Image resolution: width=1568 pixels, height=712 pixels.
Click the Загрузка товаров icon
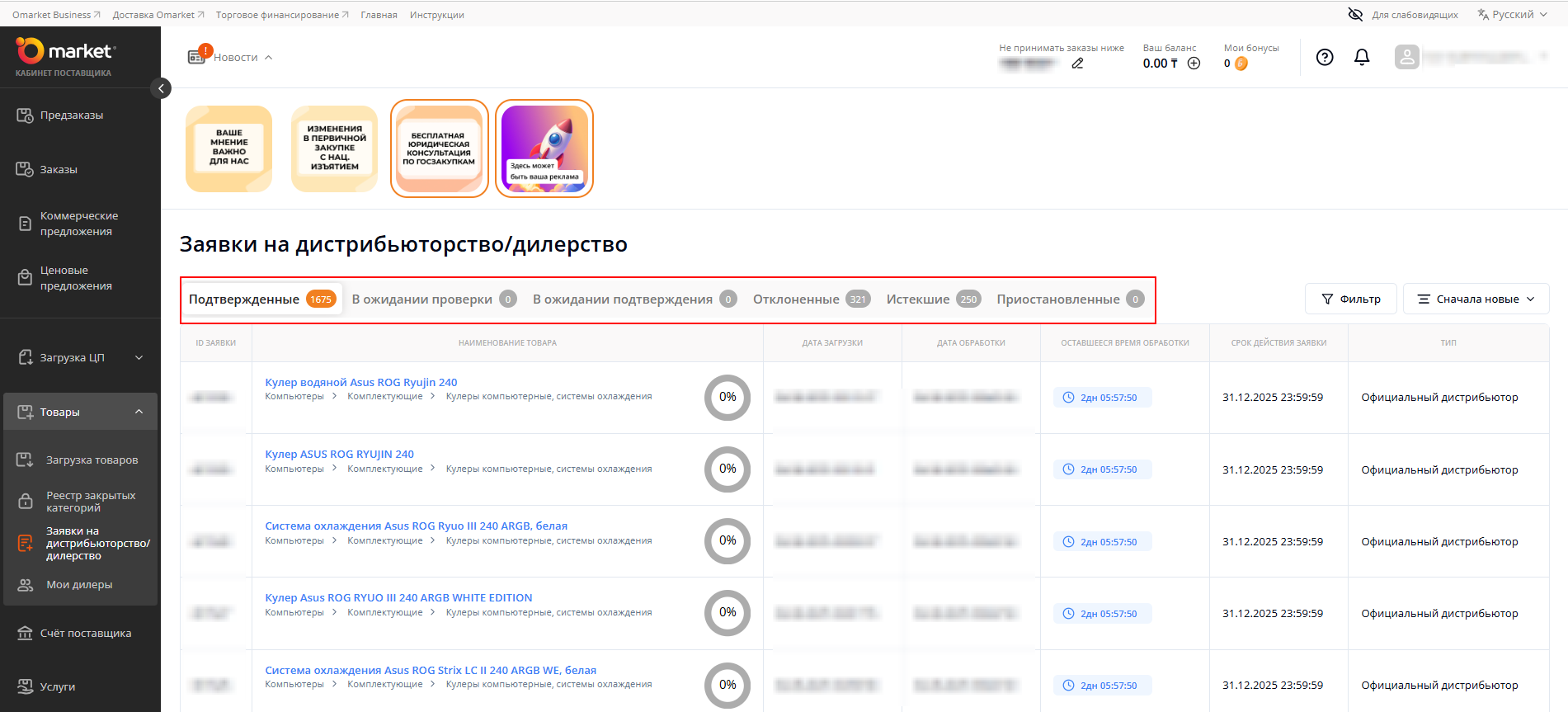pyautogui.click(x=25, y=460)
